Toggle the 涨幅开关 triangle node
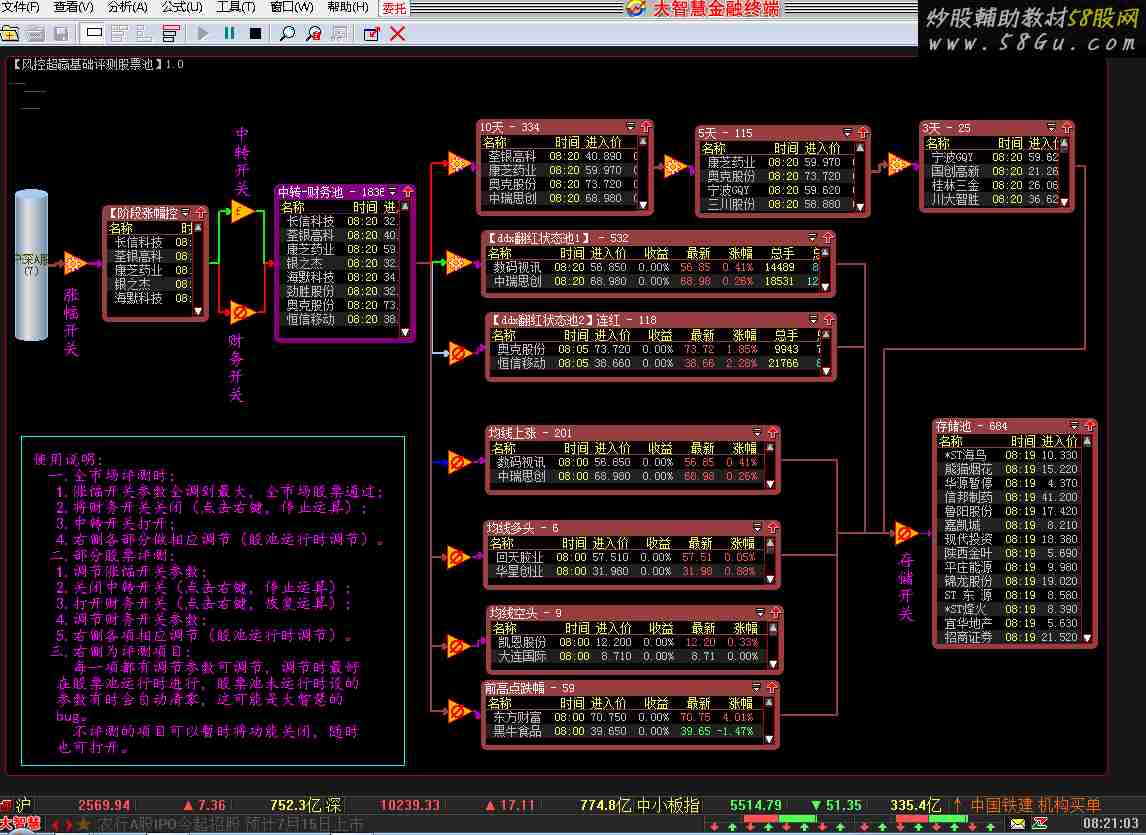This screenshot has width=1146, height=835. coord(74,263)
